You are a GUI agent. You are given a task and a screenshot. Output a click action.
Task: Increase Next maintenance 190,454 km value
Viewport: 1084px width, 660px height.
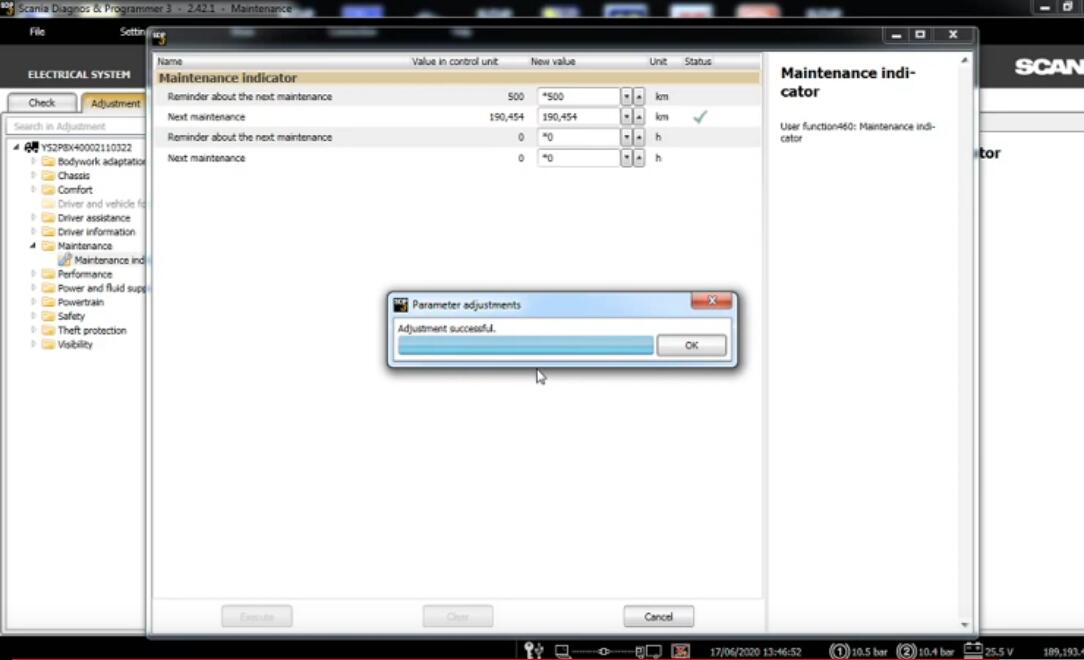[638, 117]
